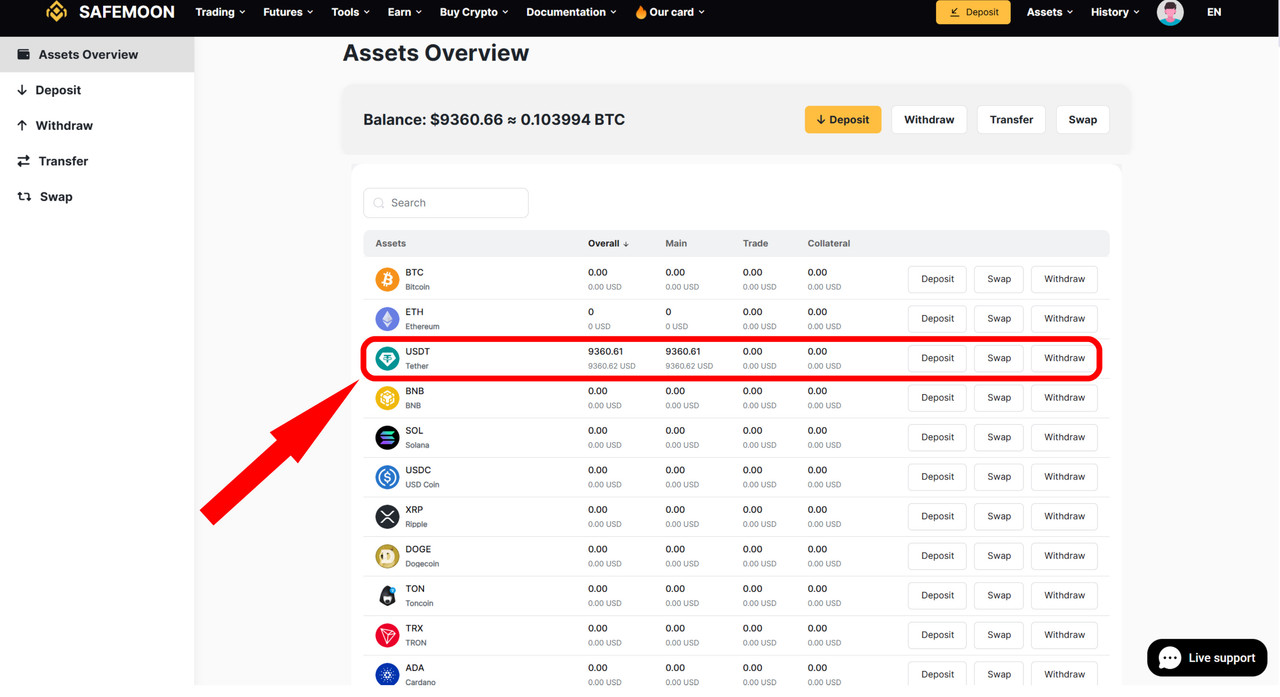This screenshot has width=1280, height=697.
Task: Click the Ripple XRP coin icon
Action: pyautogui.click(x=387, y=516)
